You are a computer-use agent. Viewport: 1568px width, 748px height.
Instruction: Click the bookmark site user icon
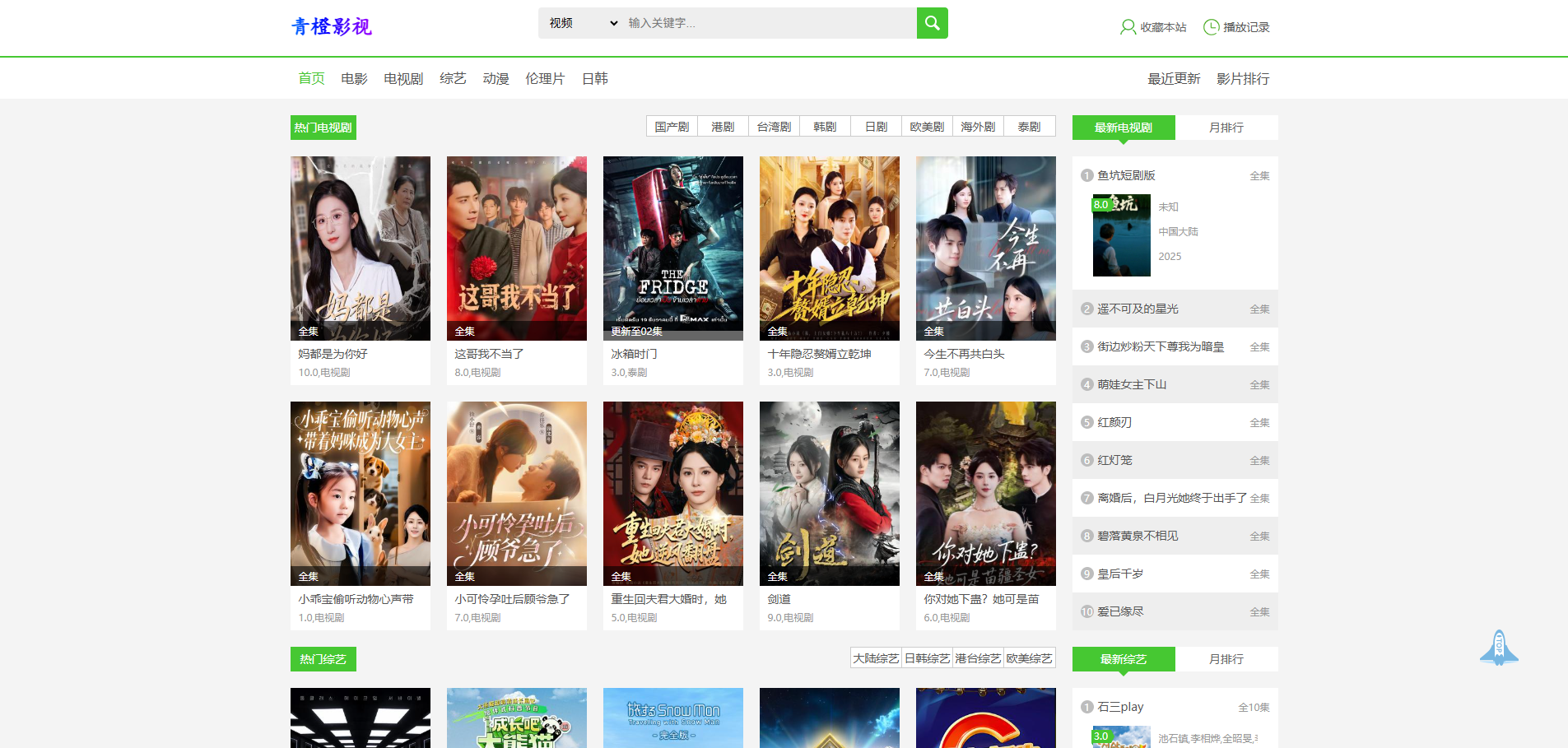click(1128, 27)
